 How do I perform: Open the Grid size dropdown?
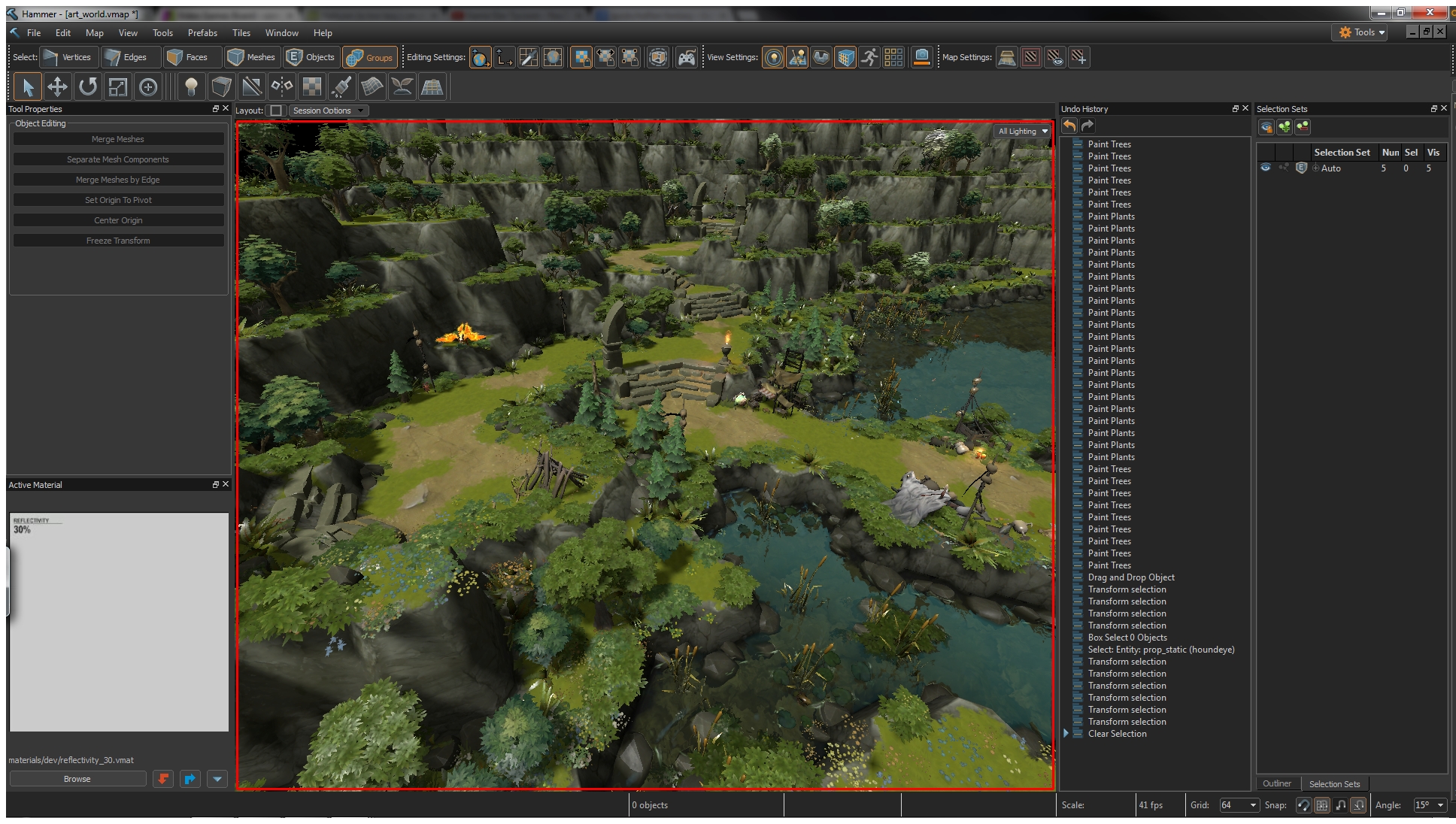click(x=1239, y=805)
